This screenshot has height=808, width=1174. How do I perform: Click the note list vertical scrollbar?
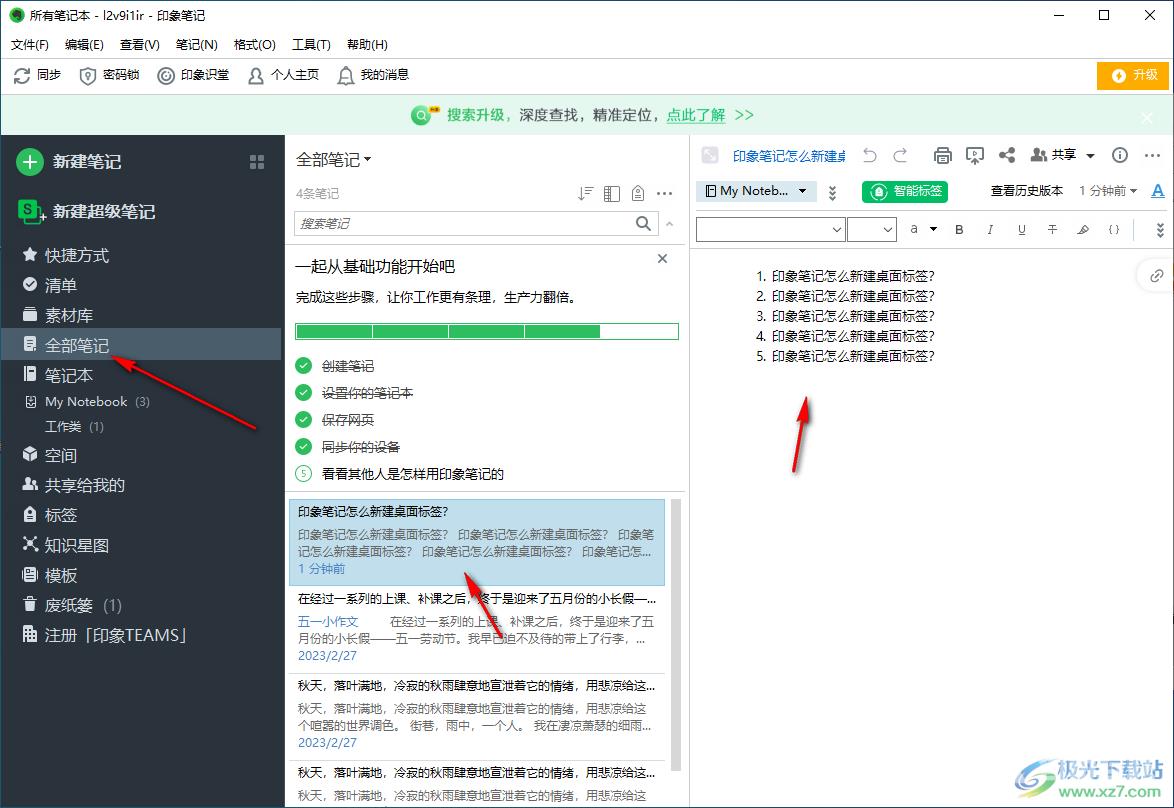676,634
